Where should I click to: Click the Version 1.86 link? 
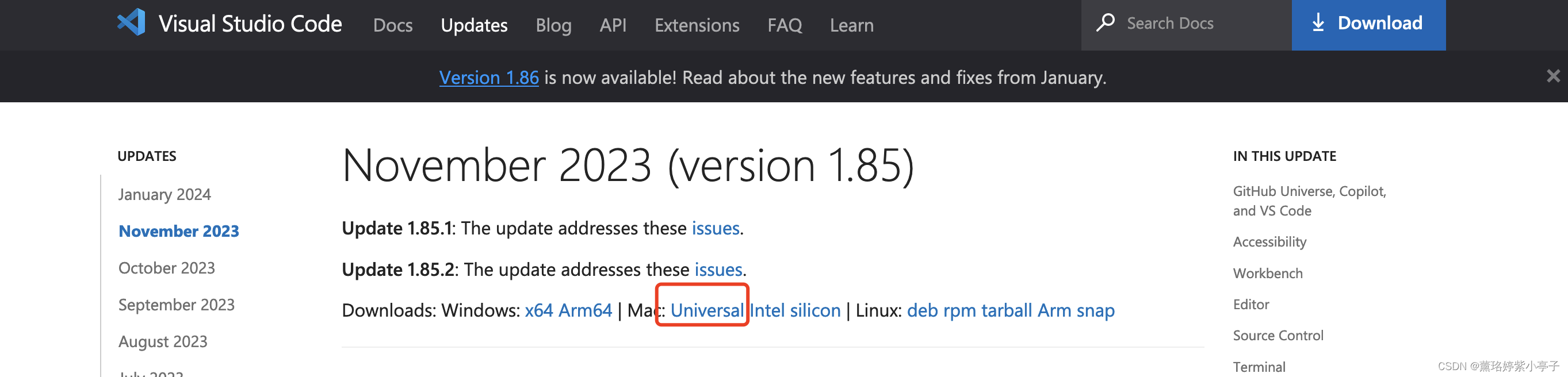coord(489,77)
